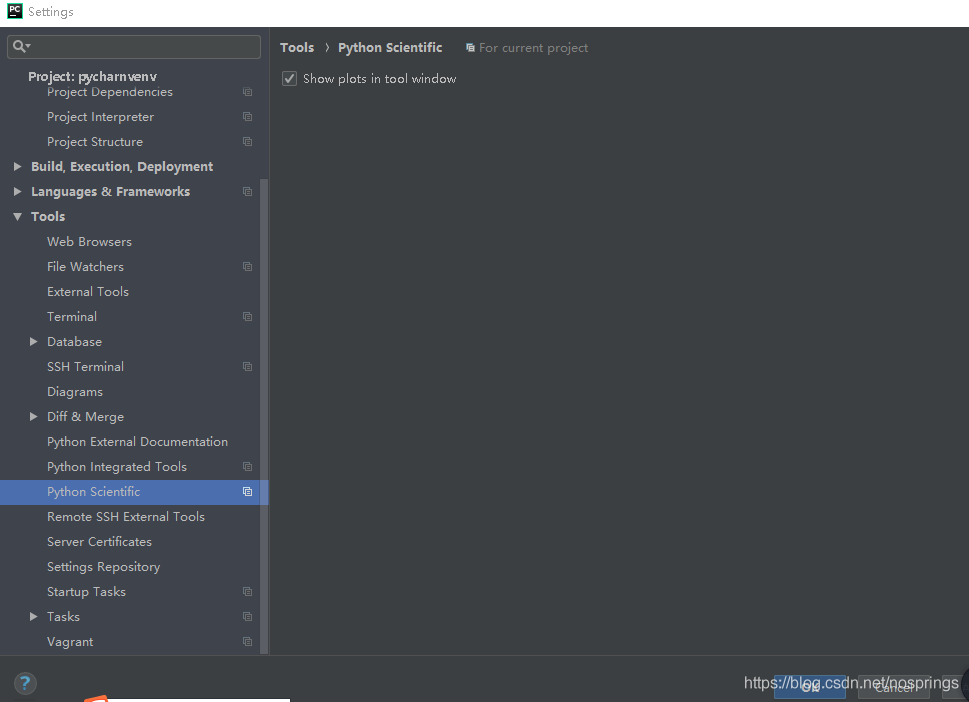Open the help question mark button
The image size is (969, 702).
coord(25,683)
